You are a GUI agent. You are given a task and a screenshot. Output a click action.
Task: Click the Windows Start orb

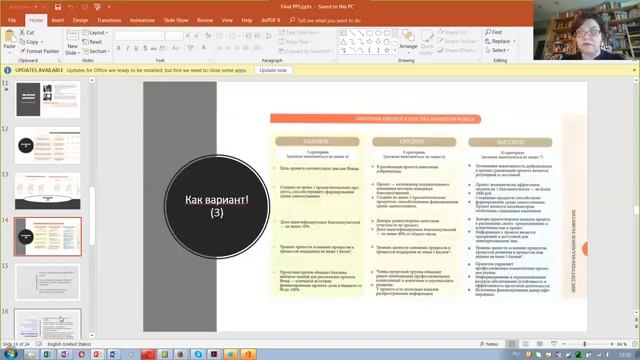click(x=10, y=353)
